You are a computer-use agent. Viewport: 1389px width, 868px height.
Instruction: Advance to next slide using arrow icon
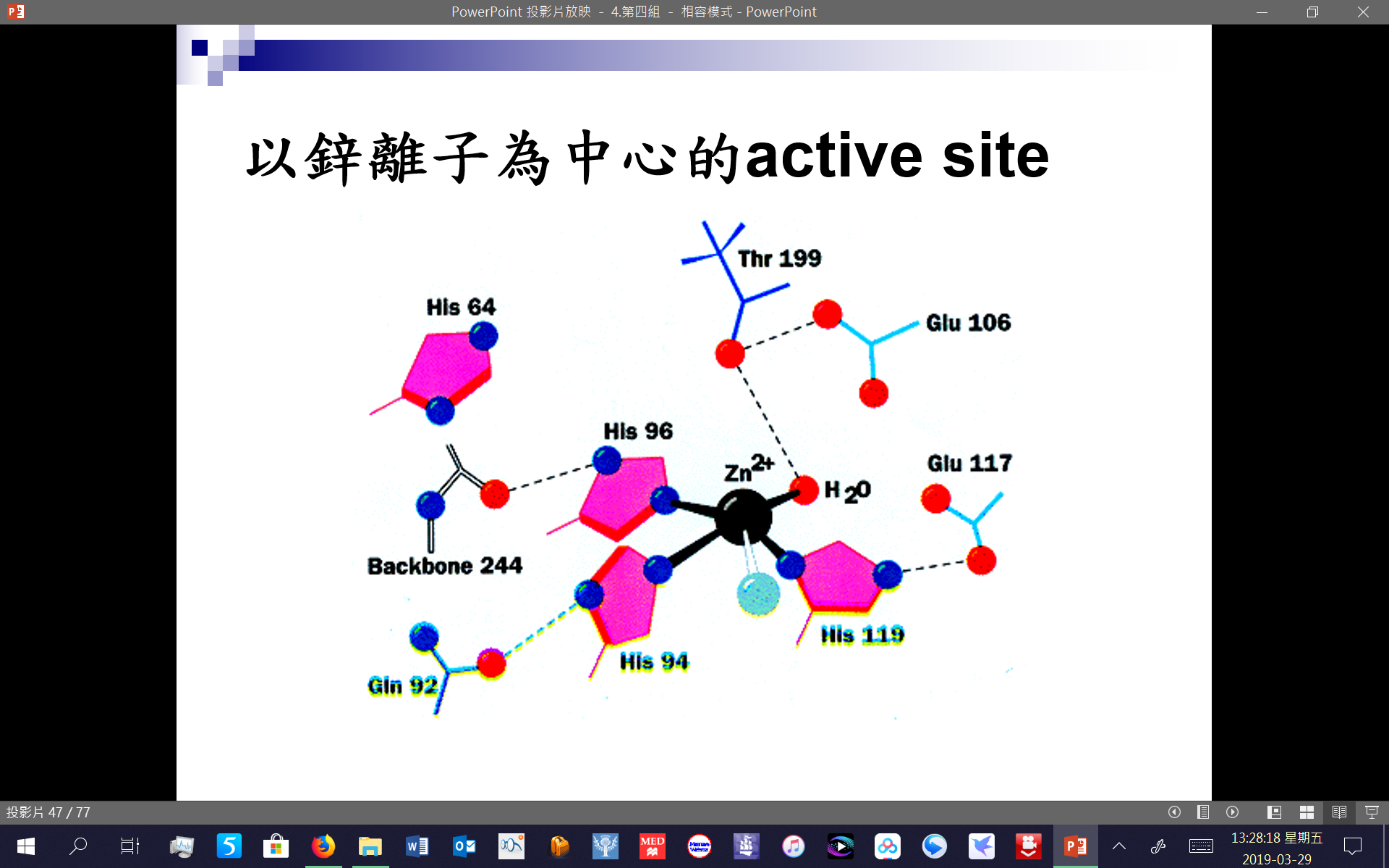[x=1233, y=812]
